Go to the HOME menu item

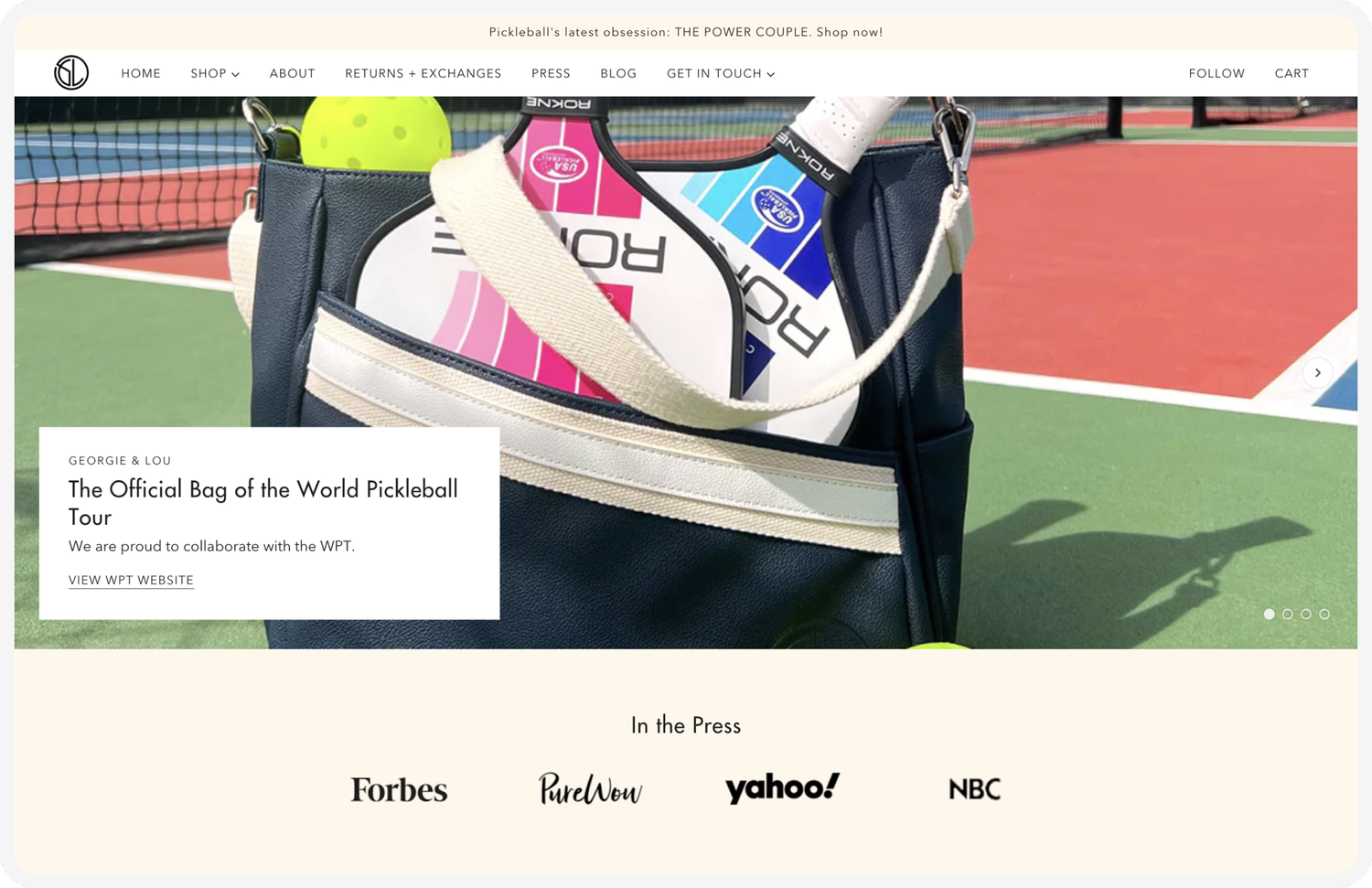coord(141,73)
